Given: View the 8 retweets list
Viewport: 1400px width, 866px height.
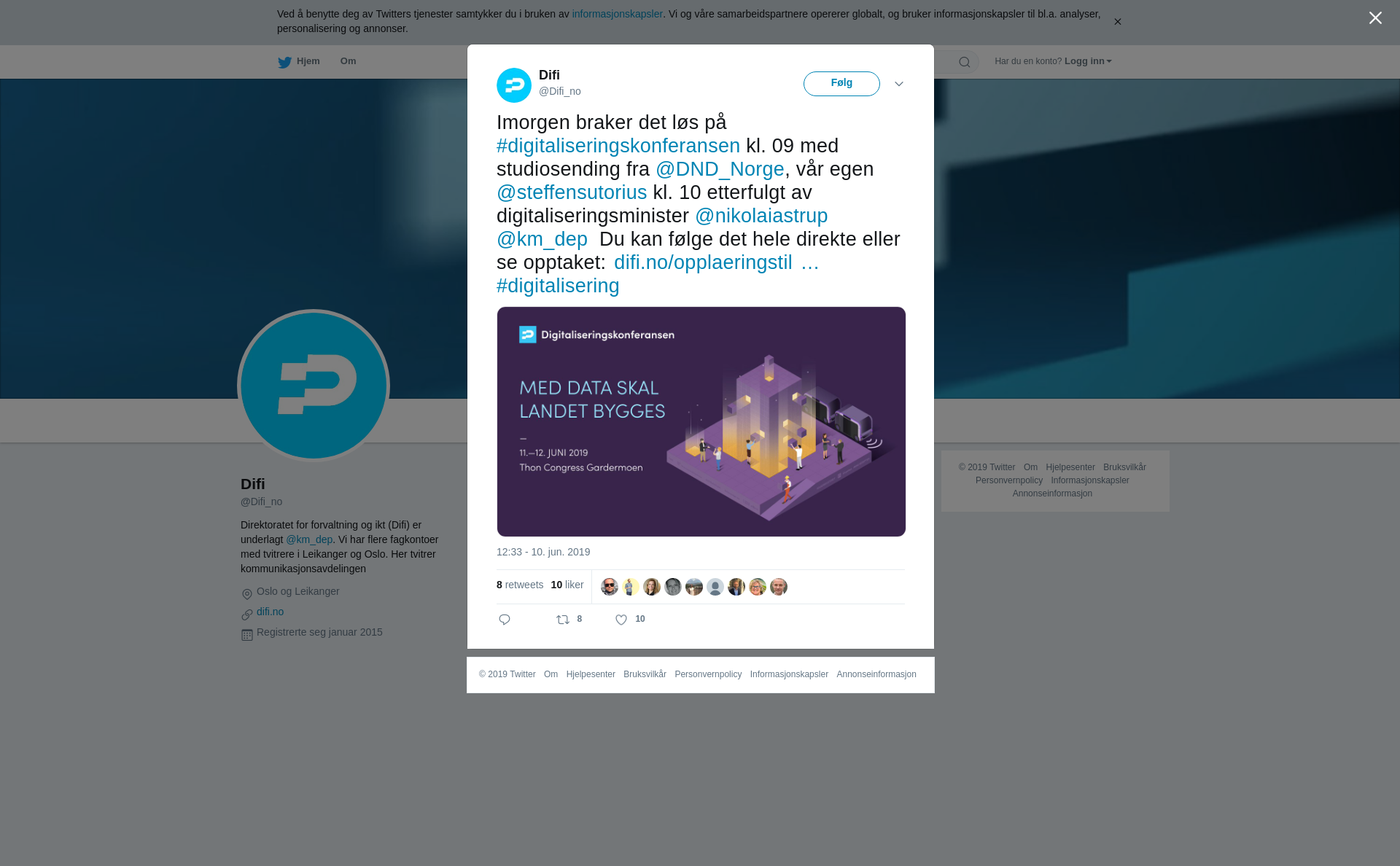Looking at the screenshot, I should pos(520,585).
